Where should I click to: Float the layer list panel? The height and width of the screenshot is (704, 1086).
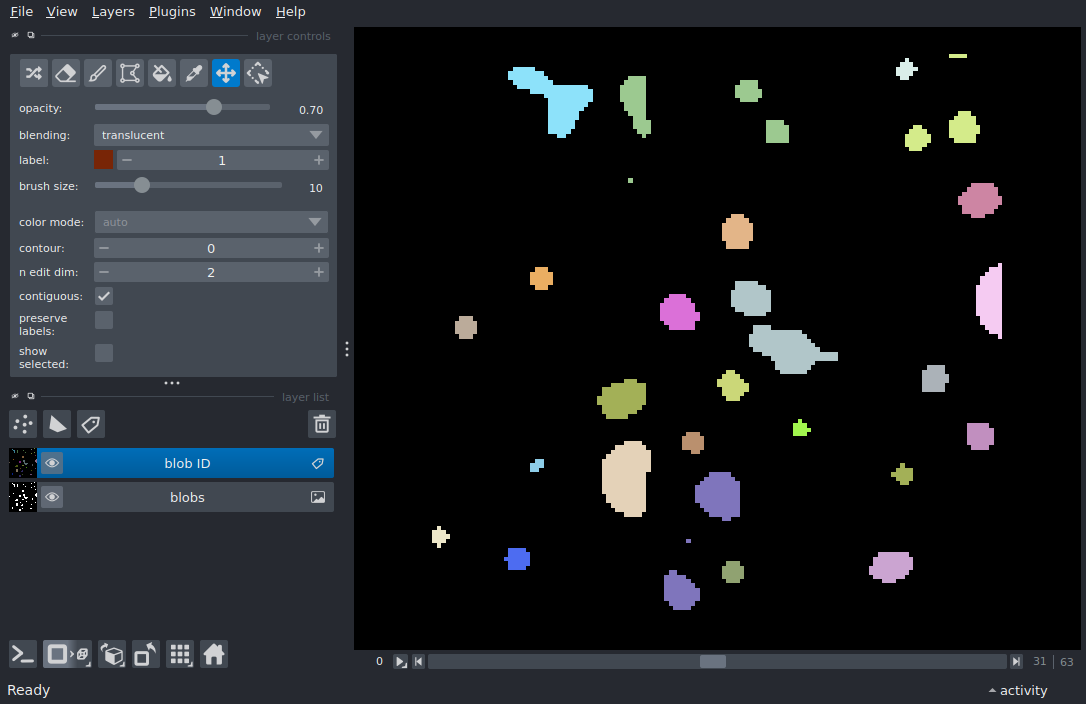click(30, 396)
